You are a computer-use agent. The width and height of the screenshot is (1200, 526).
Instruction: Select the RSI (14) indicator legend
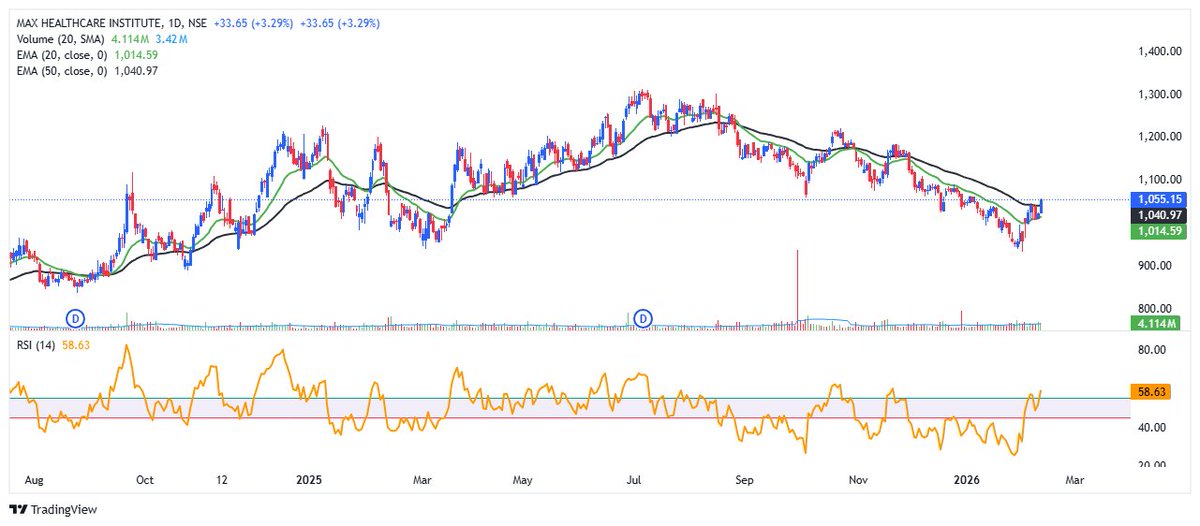(x=36, y=345)
